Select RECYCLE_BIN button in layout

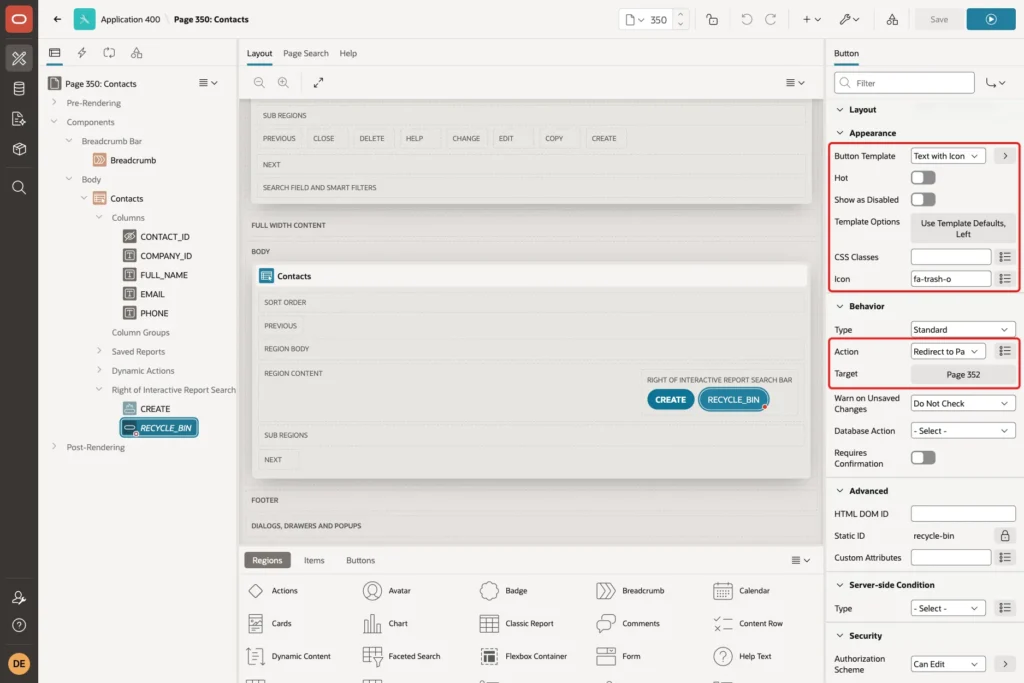(733, 400)
